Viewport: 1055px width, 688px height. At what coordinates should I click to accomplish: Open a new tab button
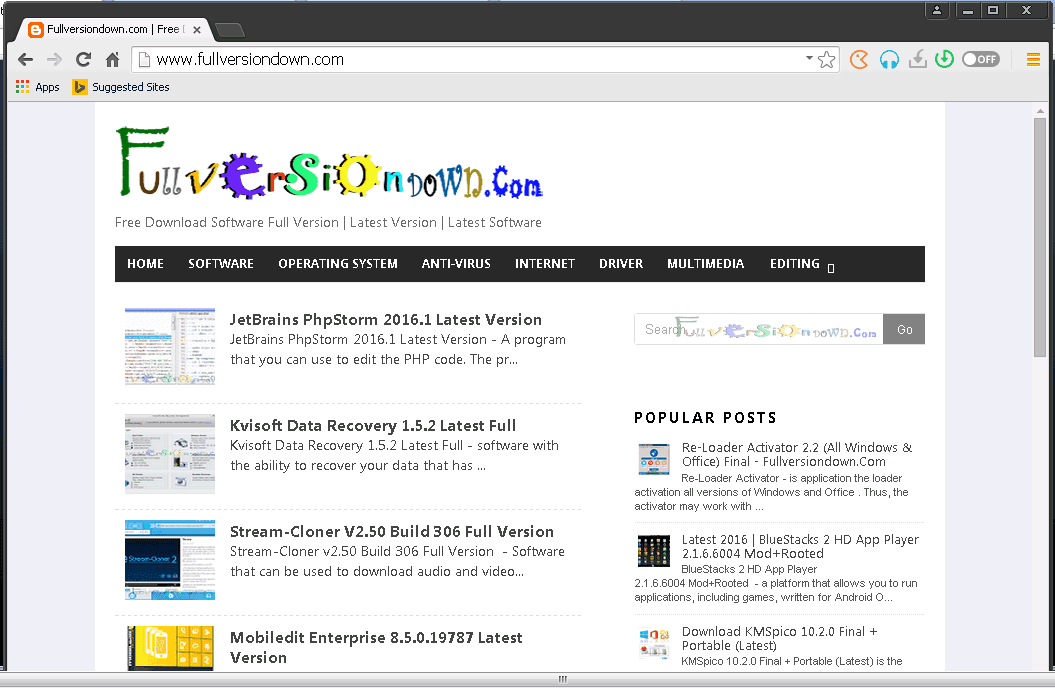[x=230, y=30]
